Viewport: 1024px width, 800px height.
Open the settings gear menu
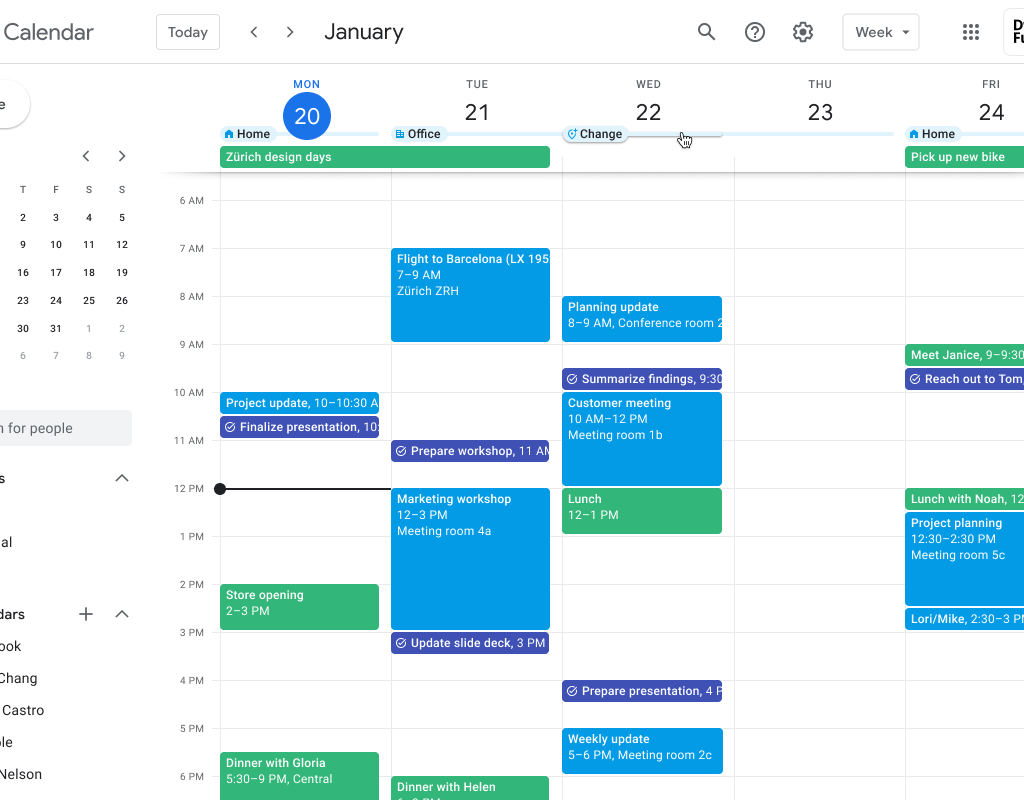tap(803, 32)
